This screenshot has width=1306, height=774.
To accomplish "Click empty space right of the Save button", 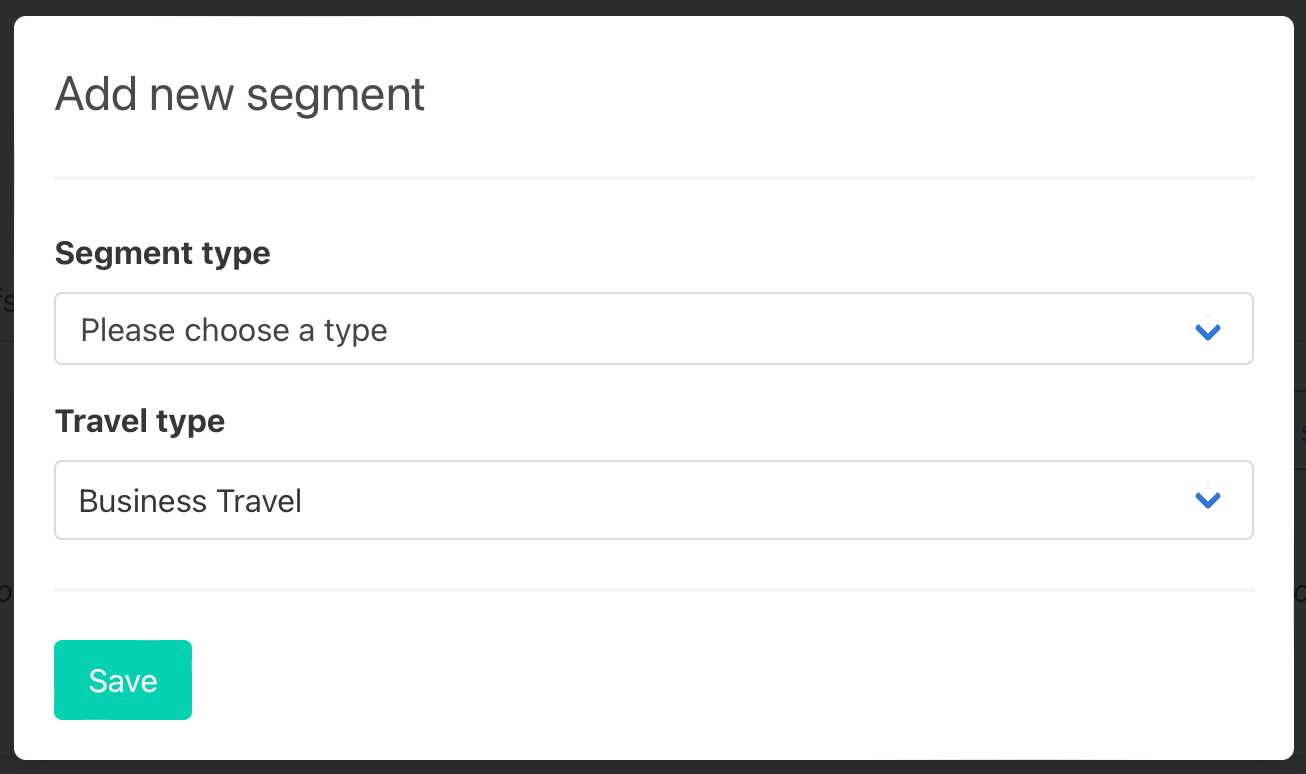I will click(x=700, y=680).
